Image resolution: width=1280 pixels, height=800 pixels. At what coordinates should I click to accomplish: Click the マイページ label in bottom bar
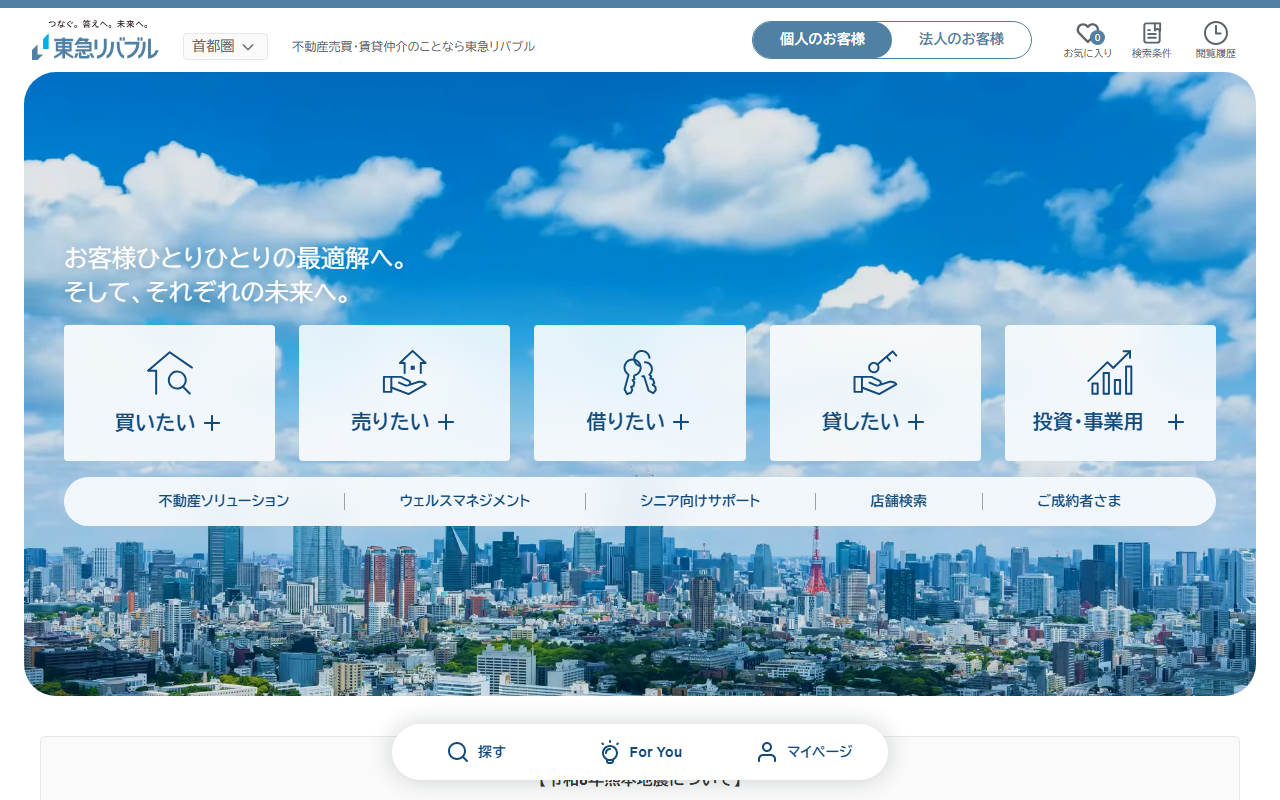tap(820, 752)
